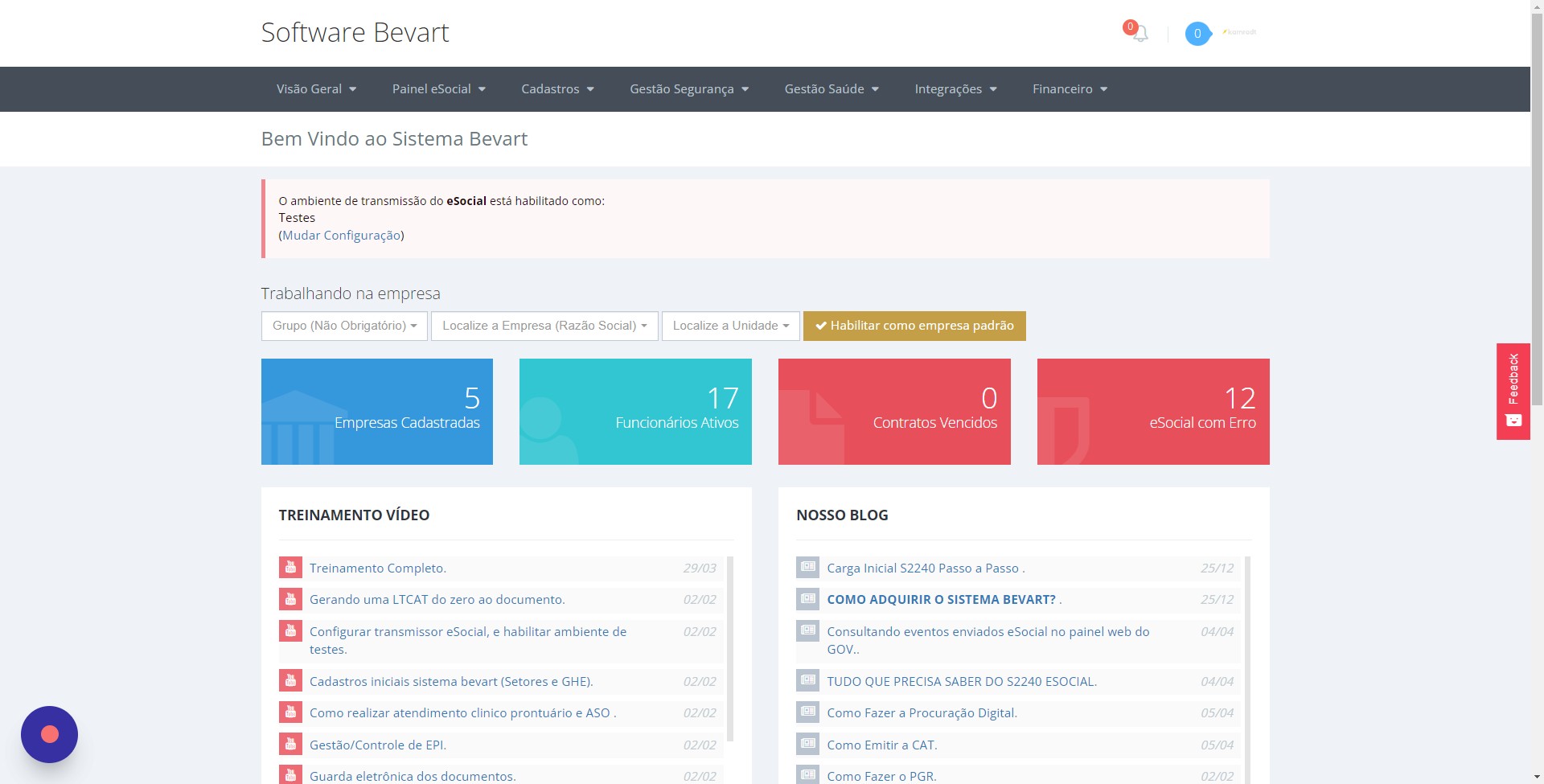
Task: Expand the Cadastros menu
Action: (557, 89)
